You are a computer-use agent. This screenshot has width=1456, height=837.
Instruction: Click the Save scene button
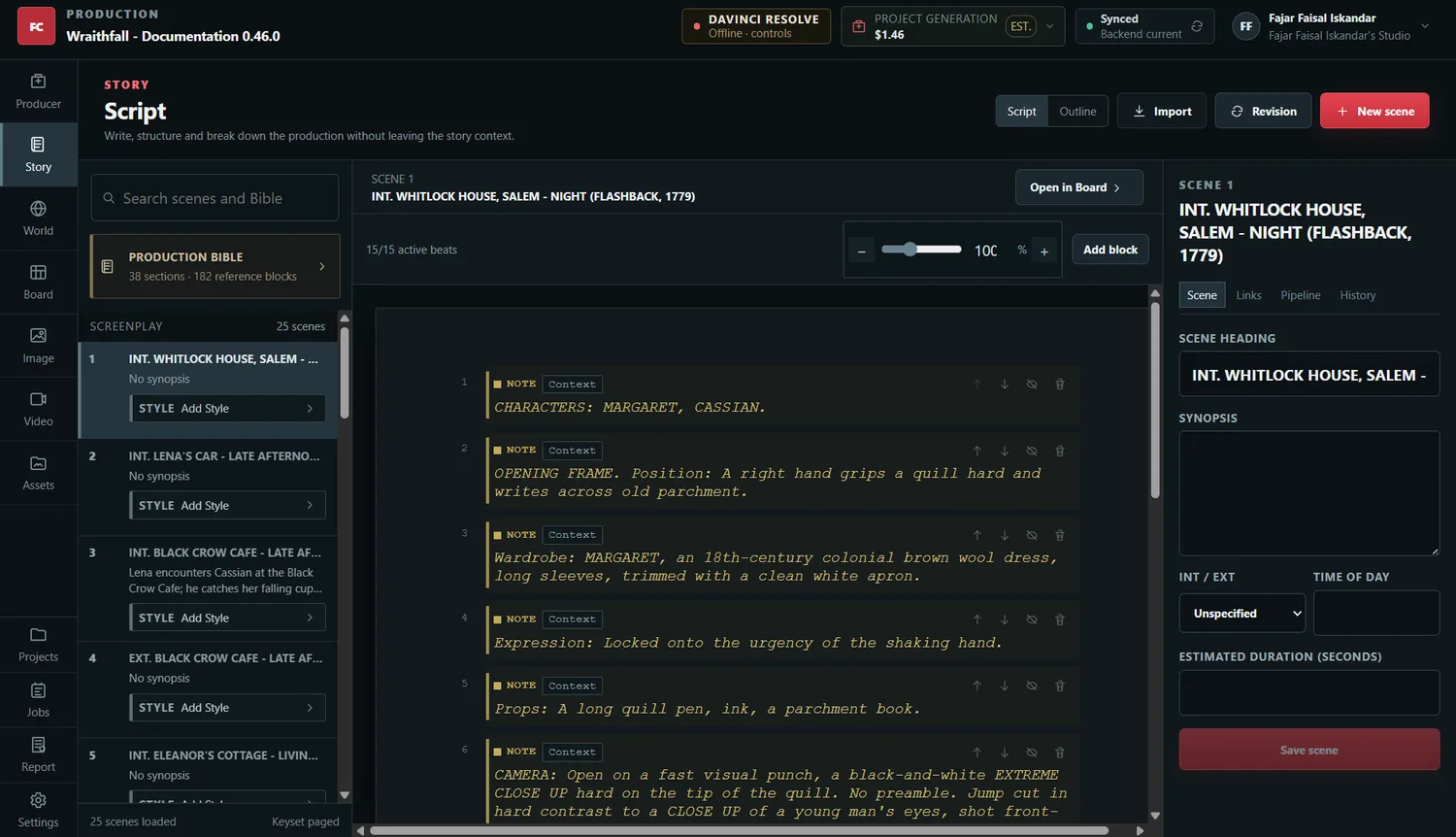click(1309, 750)
